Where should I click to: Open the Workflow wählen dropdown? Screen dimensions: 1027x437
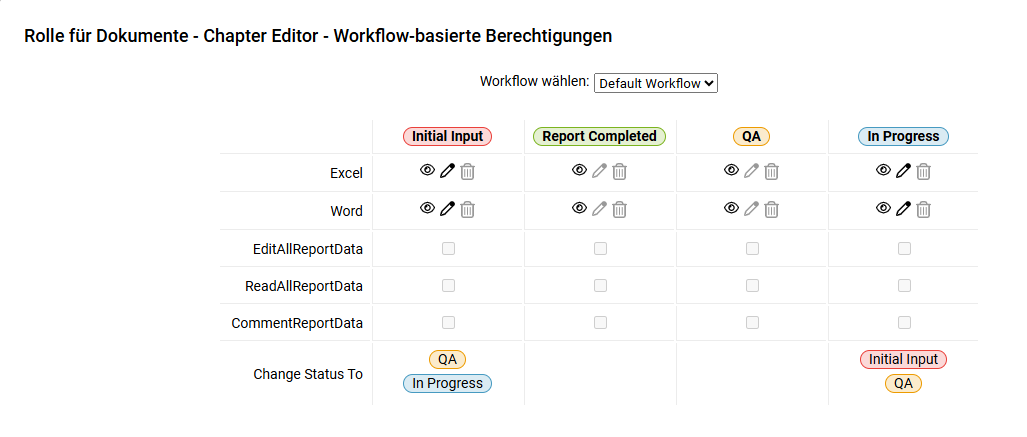656,83
